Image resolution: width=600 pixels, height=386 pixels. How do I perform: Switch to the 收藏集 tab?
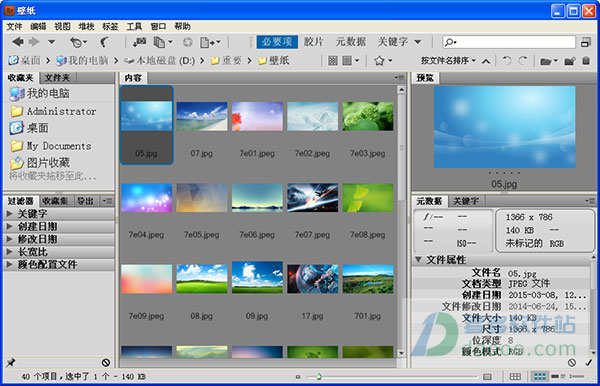pos(55,201)
